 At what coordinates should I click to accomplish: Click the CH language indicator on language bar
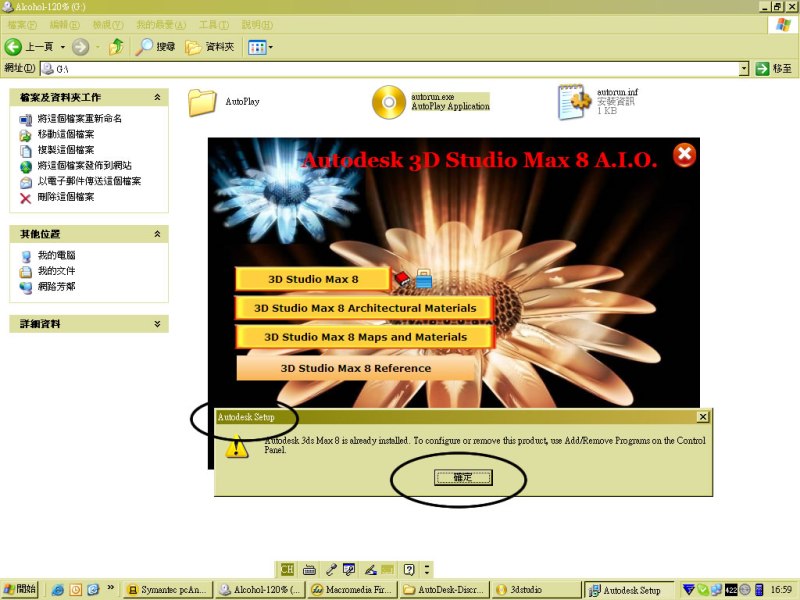(x=287, y=569)
